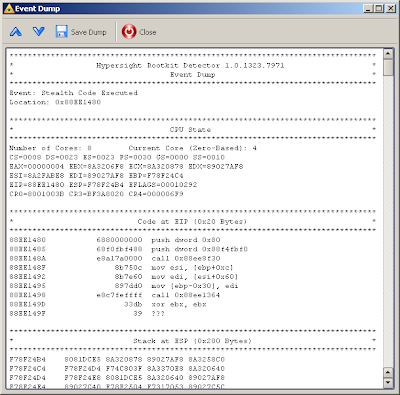This screenshot has width=400, height=395.
Task: Click the stack row starting F78F24D4
Action: point(117,378)
